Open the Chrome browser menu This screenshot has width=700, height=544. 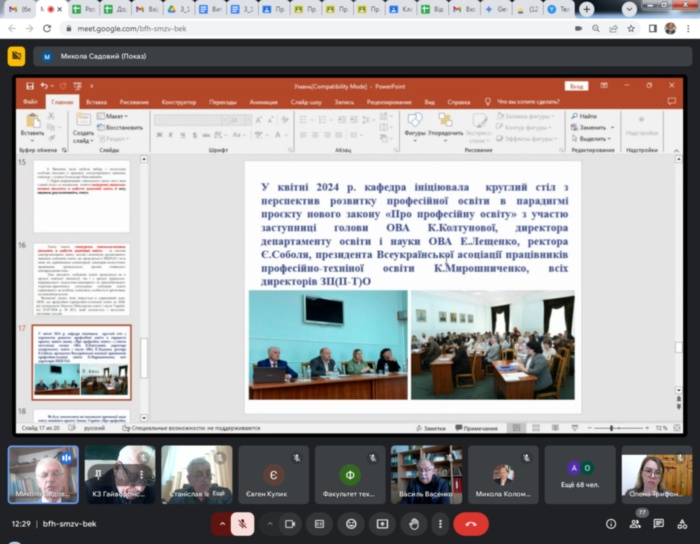tap(688, 28)
